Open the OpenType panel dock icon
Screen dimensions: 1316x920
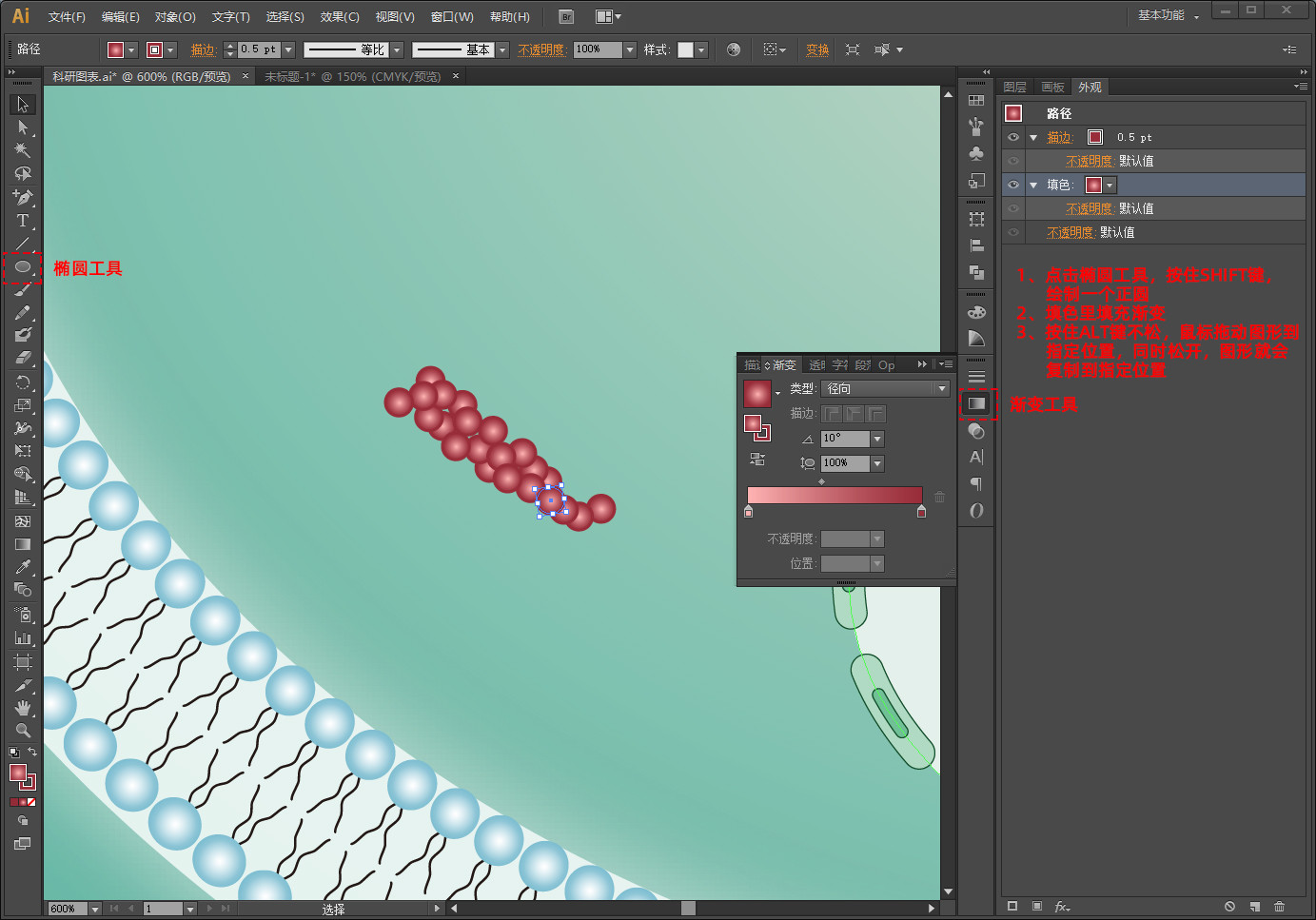coord(976,511)
